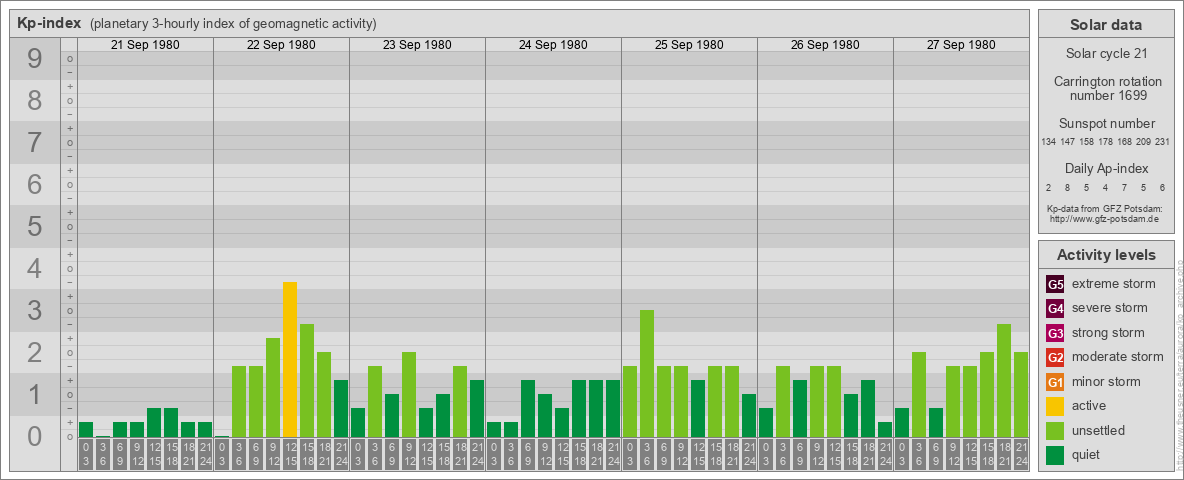This screenshot has height=480, width=1184.
Task: Click the 27 Sep 1980 date header
Action: 960,45
